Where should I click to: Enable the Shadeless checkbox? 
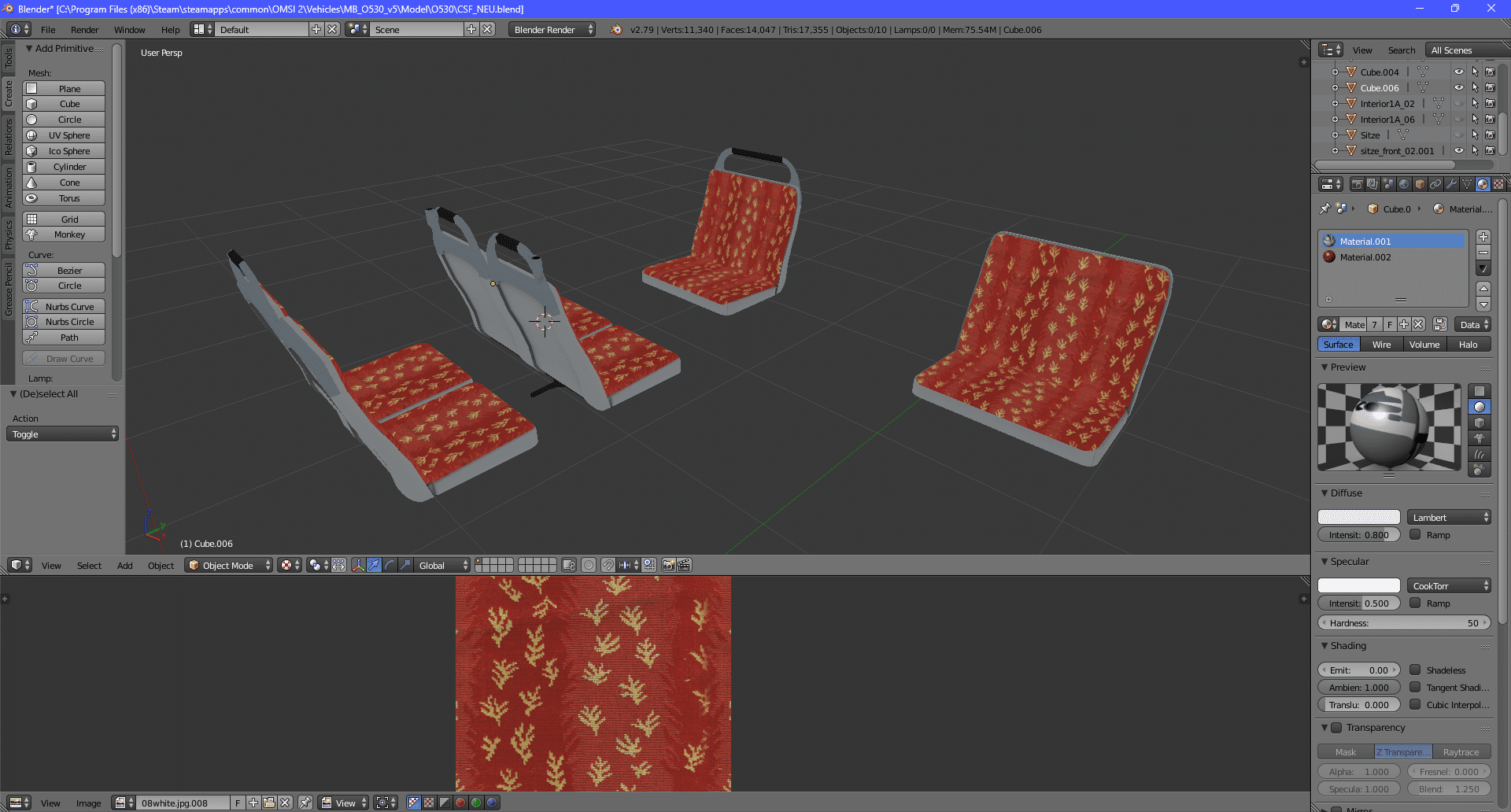tap(1415, 670)
